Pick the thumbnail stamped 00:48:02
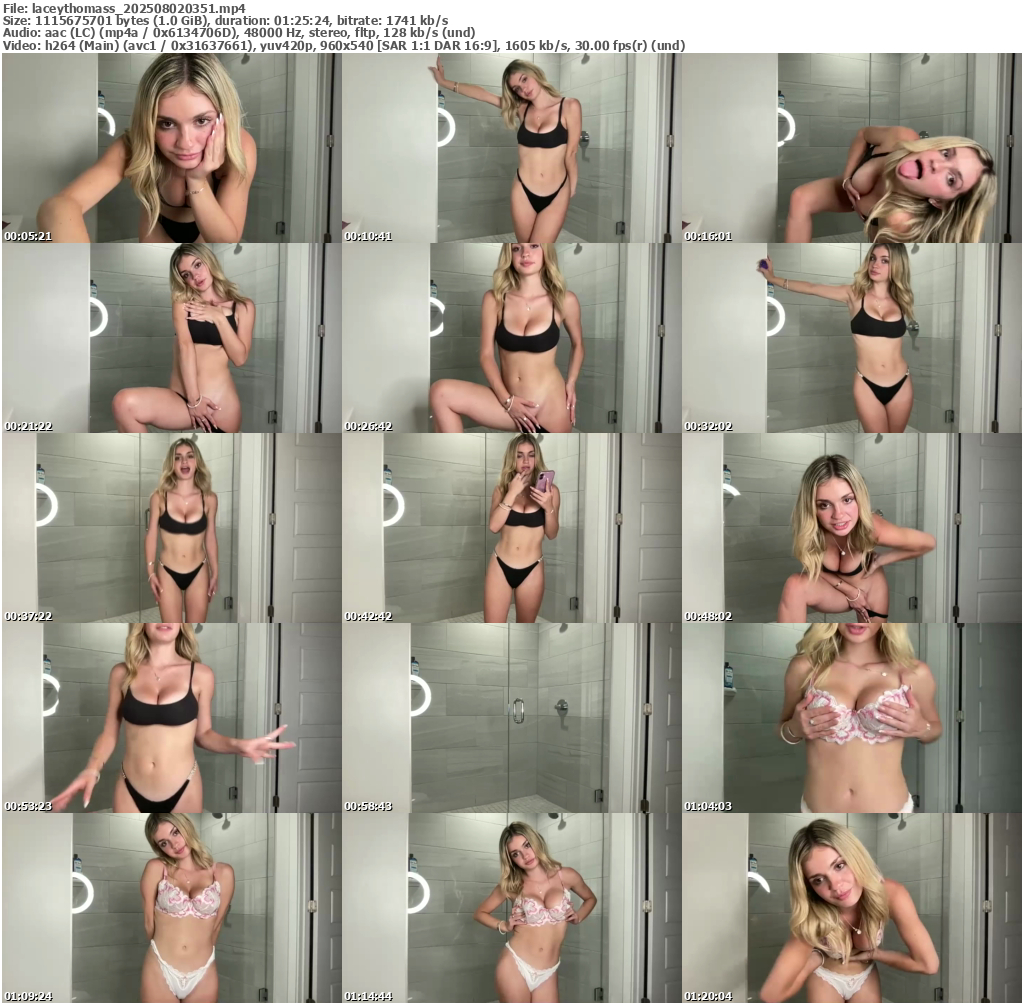The image size is (1024, 1003). tap(852, 528)
